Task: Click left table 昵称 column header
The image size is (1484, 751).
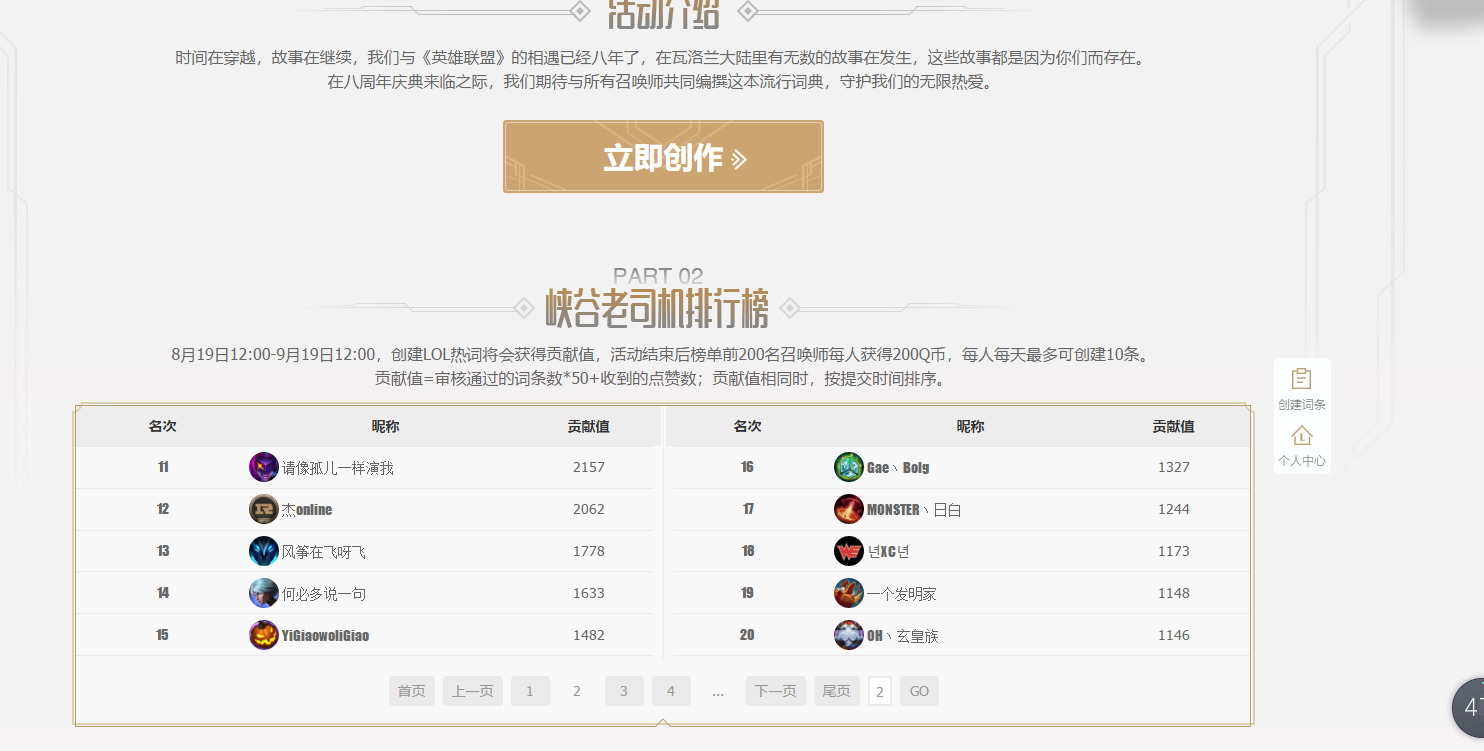Action: pyautogui.click(x=385, y=426)
